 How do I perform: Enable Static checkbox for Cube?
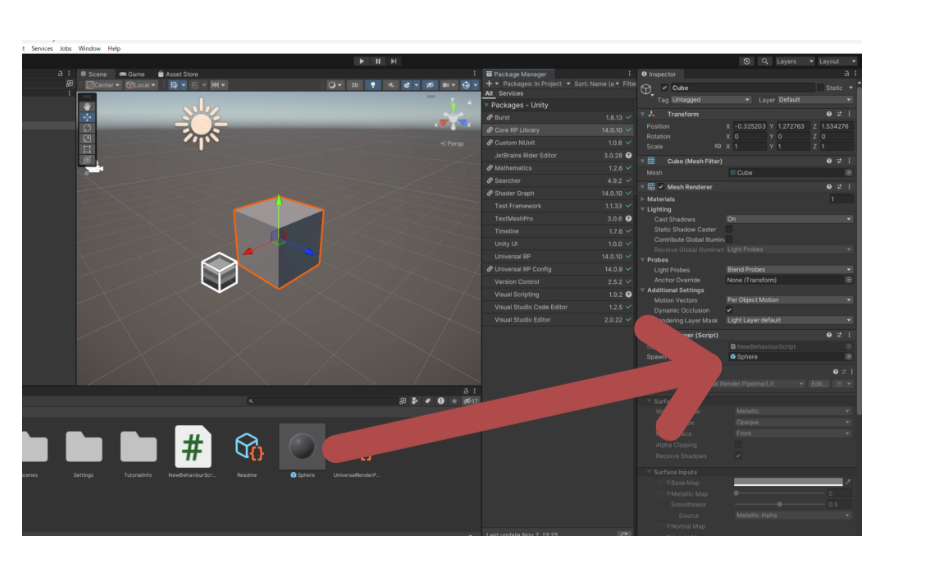point(820,88)
